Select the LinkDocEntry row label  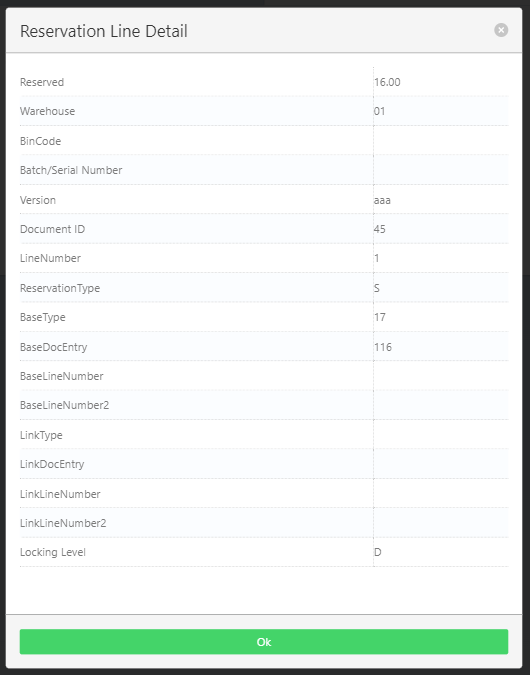pos(52,464)
